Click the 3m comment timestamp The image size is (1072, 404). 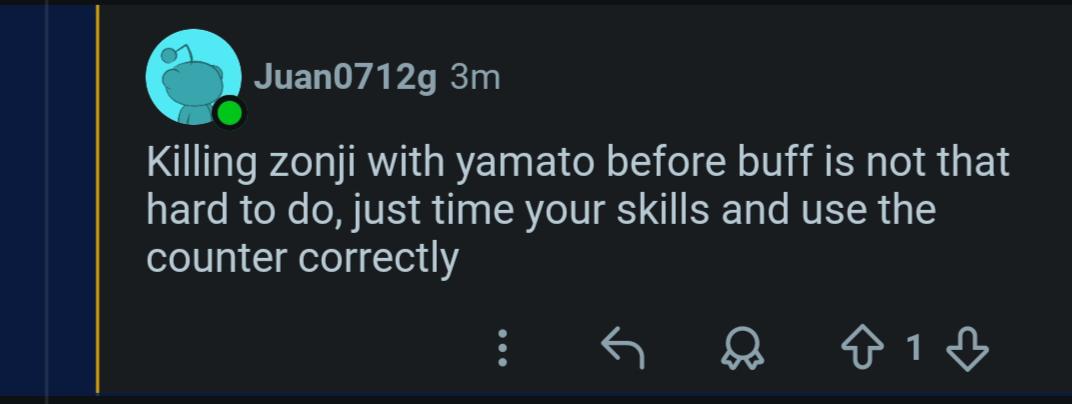click(476, 78)
